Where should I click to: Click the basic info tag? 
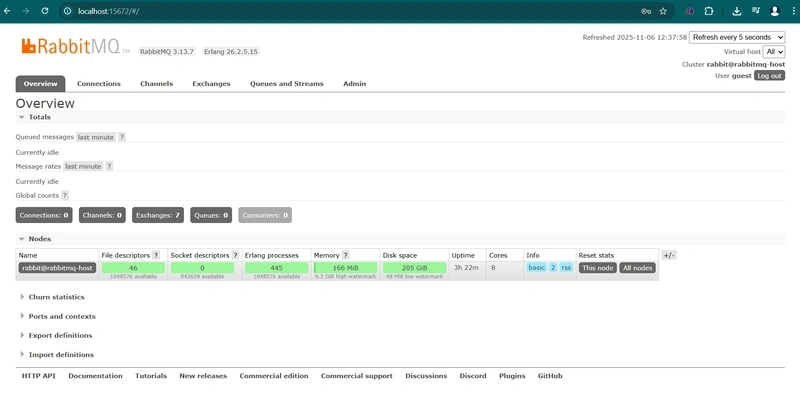click(x=537, y=268)
